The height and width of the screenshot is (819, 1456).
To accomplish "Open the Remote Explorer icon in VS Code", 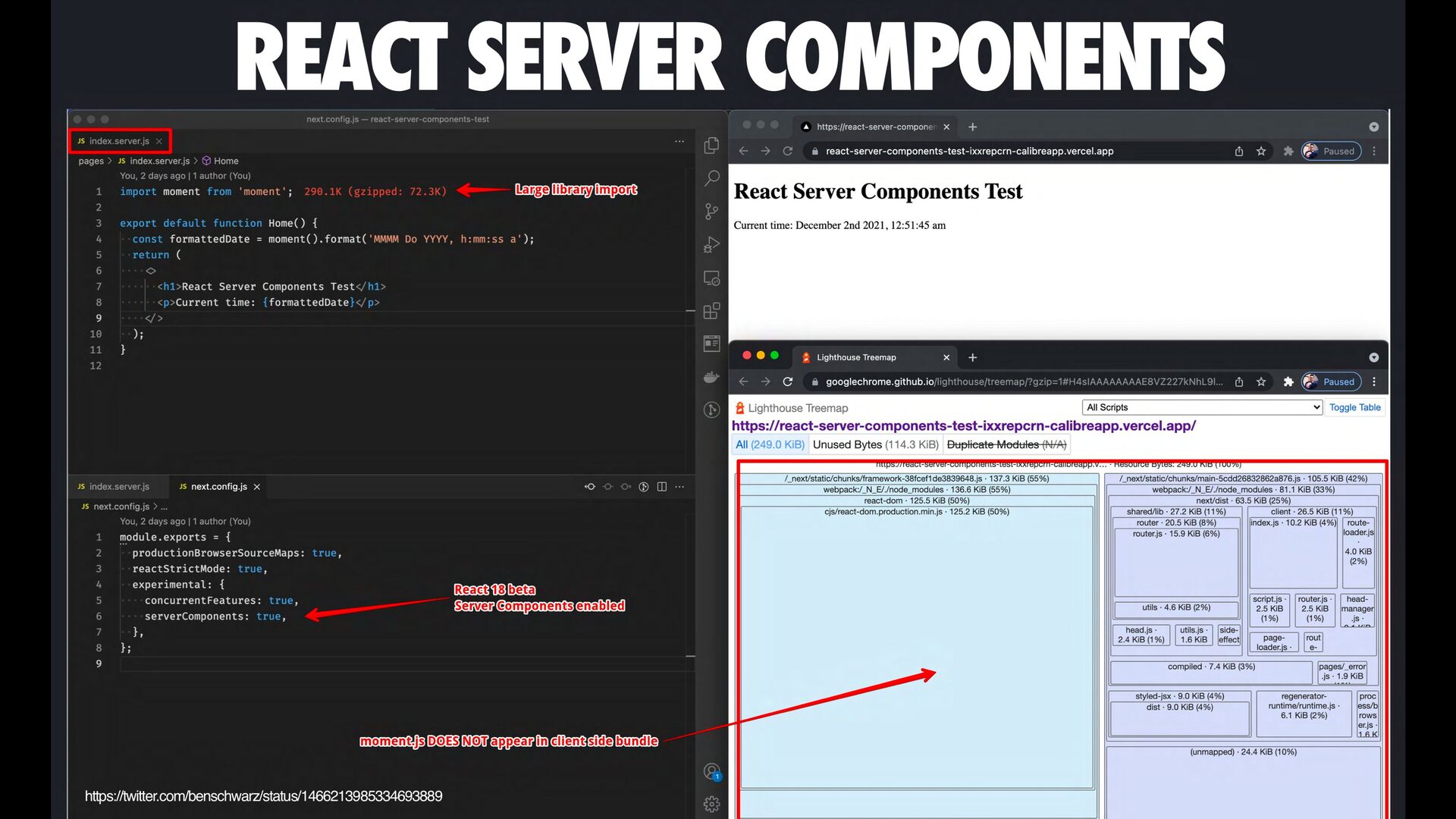I will click(x=711, y=278).
